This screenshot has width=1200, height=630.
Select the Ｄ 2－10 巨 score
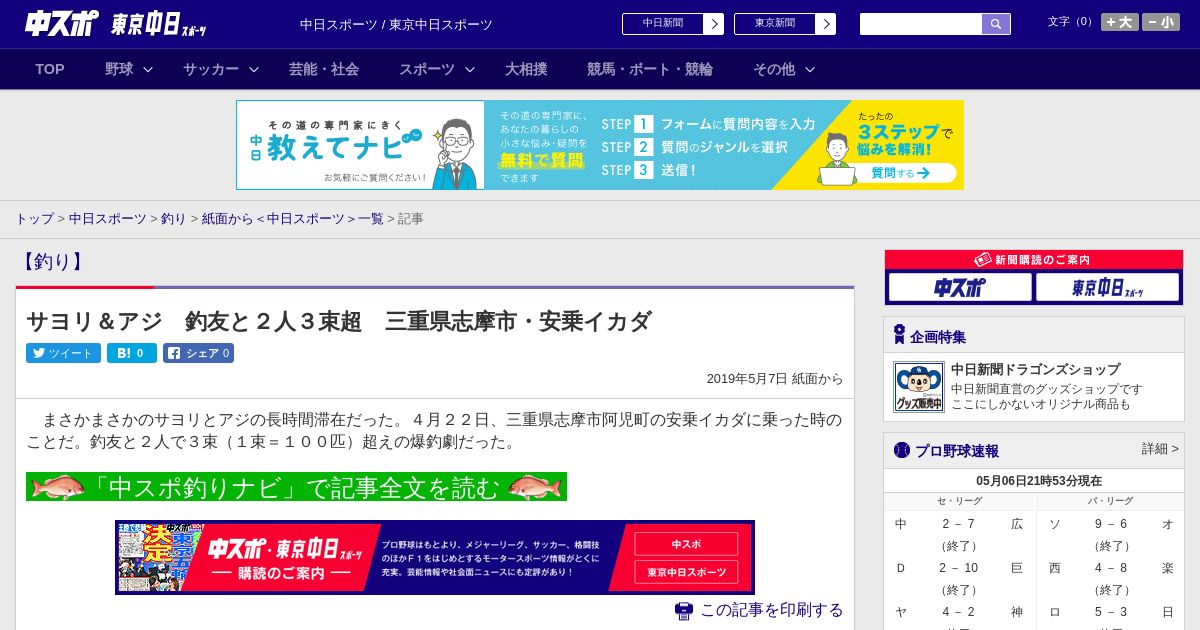959,568
